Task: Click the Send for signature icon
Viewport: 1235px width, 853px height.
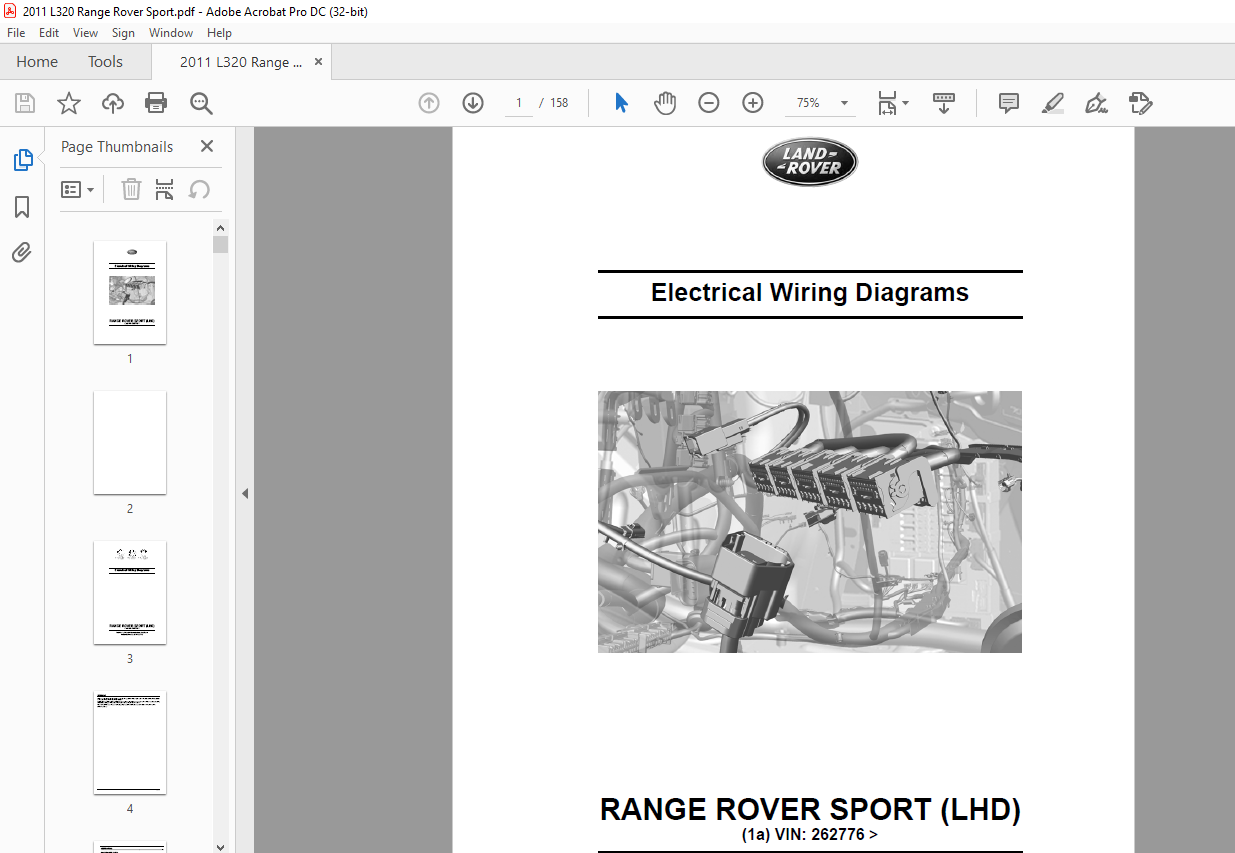Action: (x=1140, y=103)
